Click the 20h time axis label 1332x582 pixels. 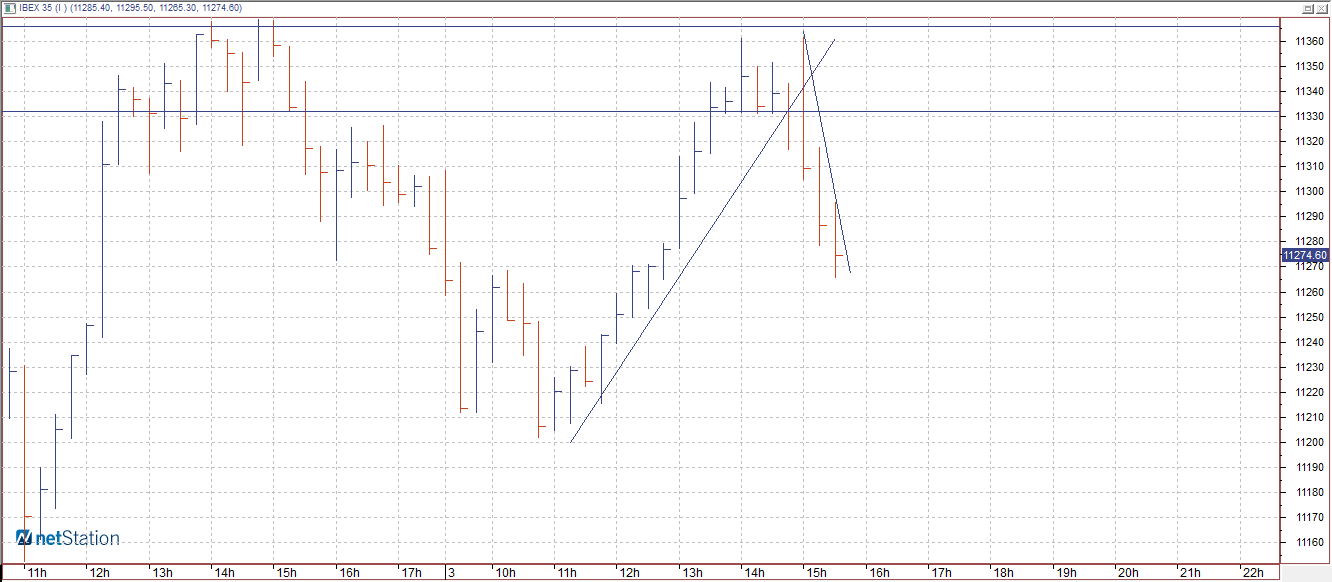point(1129,573)
